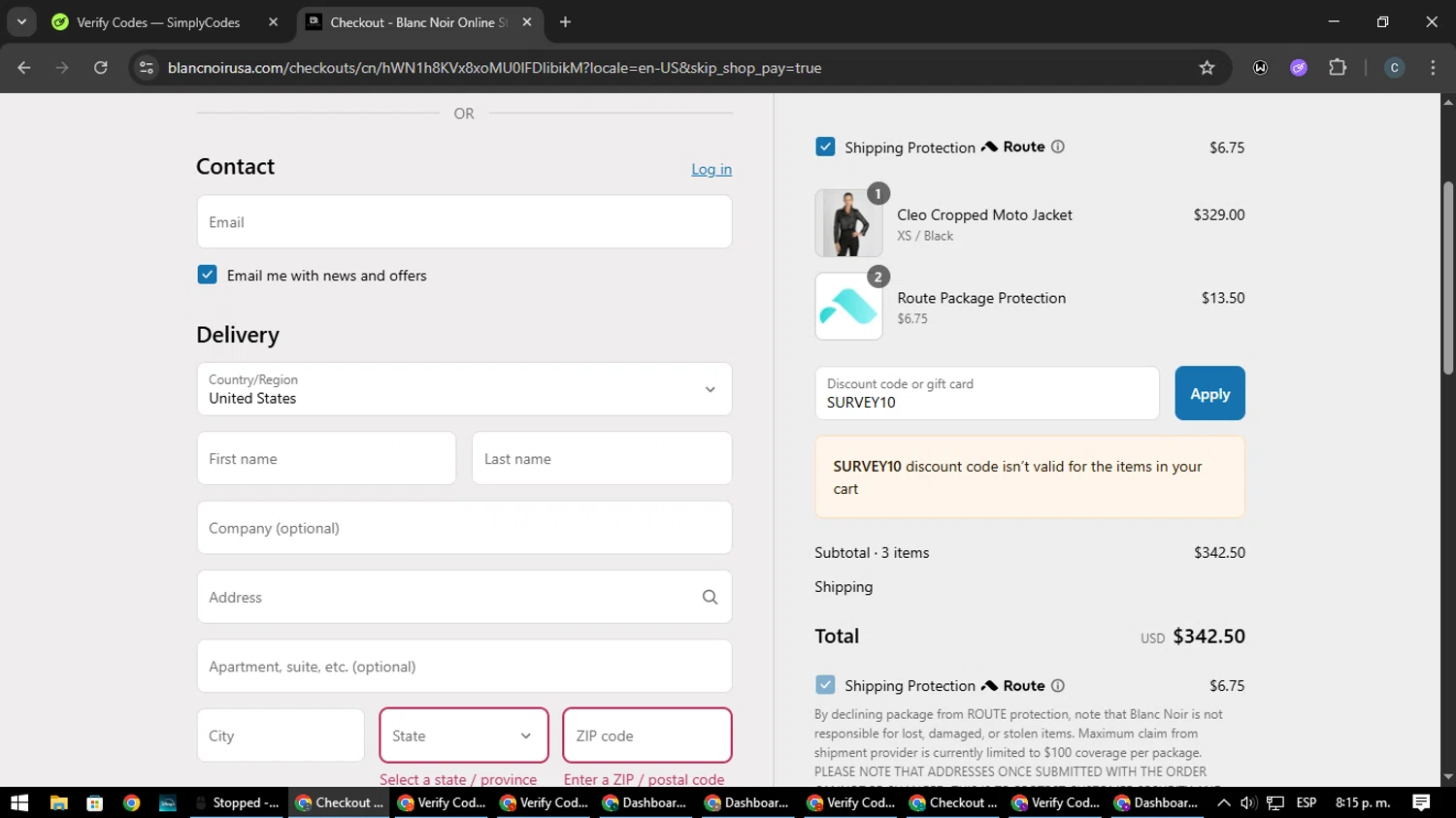Open the State dropdown
The width and height of the screenshot is (1456, 818).
pyautogui.click(x=464, y=736)
